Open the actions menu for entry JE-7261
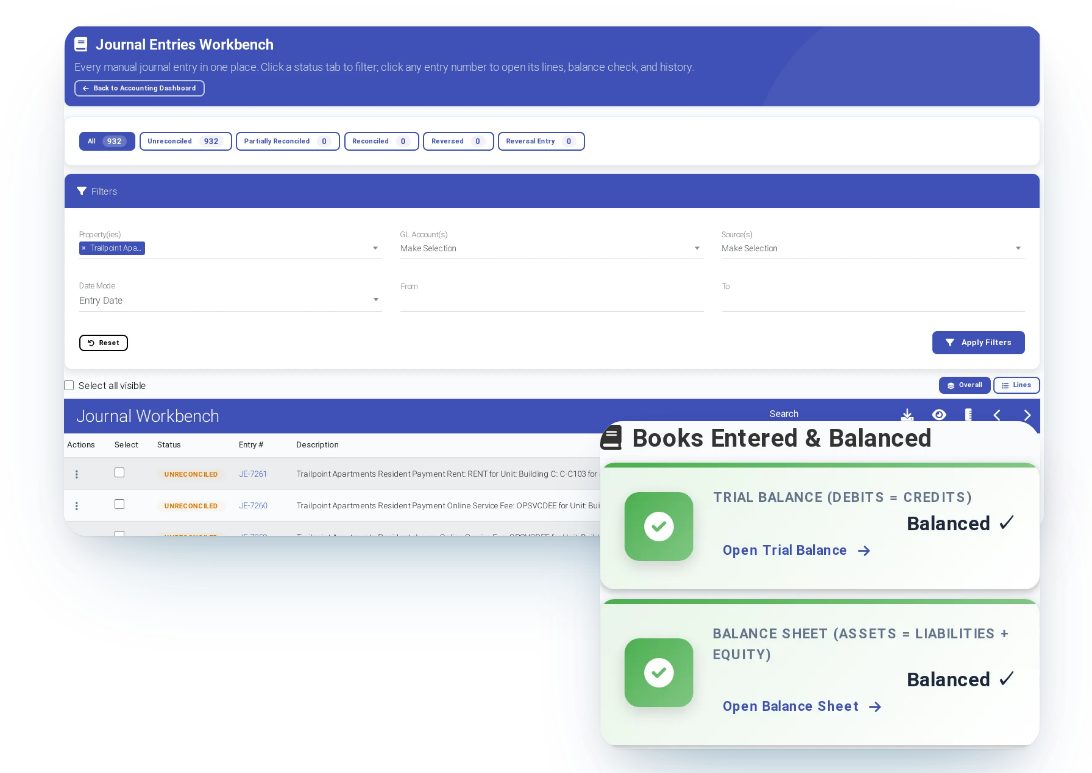The width and height of the screenshot is (1092, 773). pos(77,474)
